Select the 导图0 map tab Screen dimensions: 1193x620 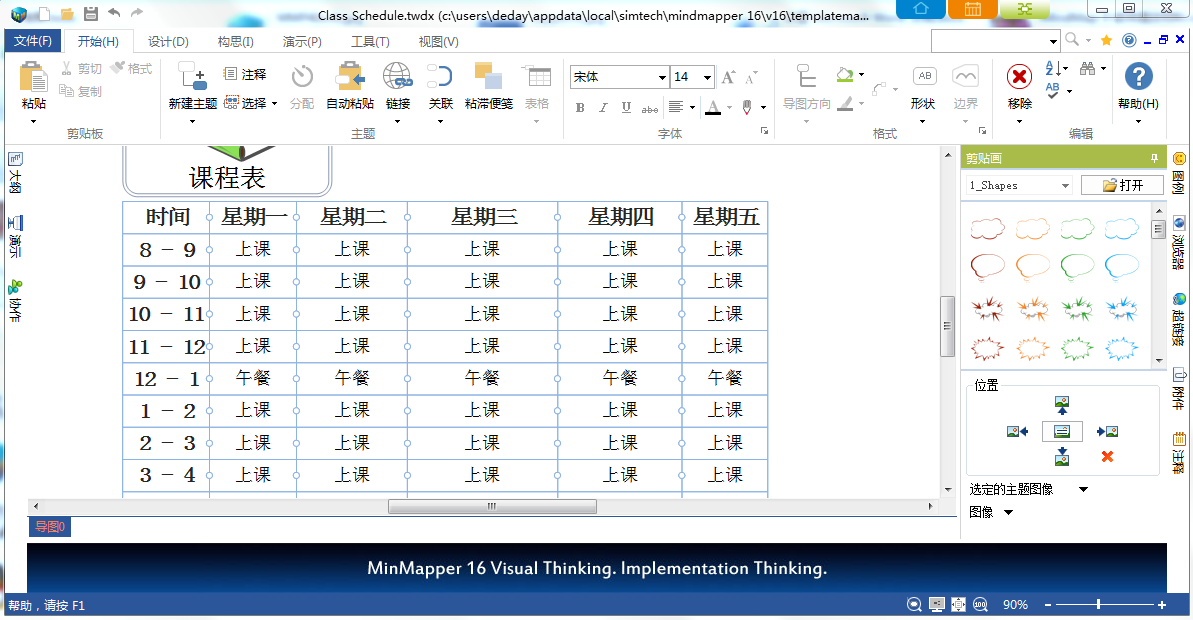click(x=49, y=527)
